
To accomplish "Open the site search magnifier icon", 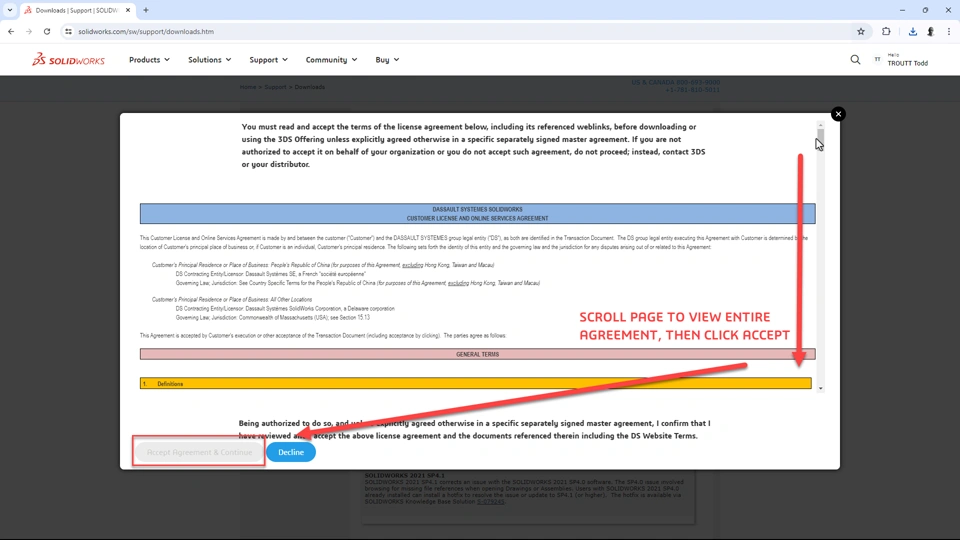I will coord(855,59).
